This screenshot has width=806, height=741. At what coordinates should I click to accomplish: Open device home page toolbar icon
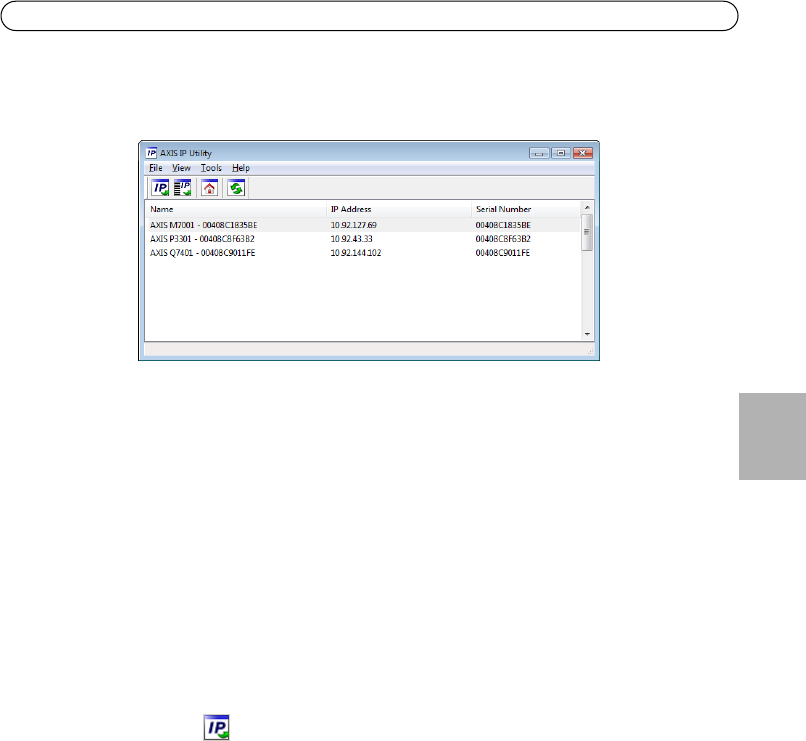tap(209, 188)
